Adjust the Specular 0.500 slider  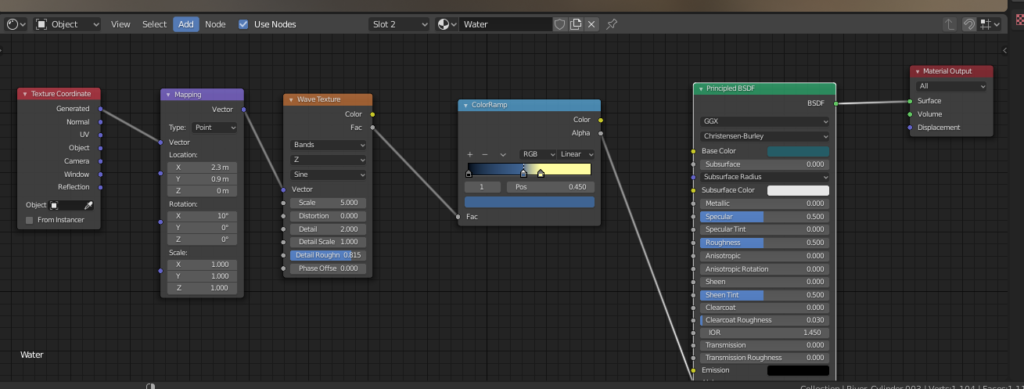[765, 217]
